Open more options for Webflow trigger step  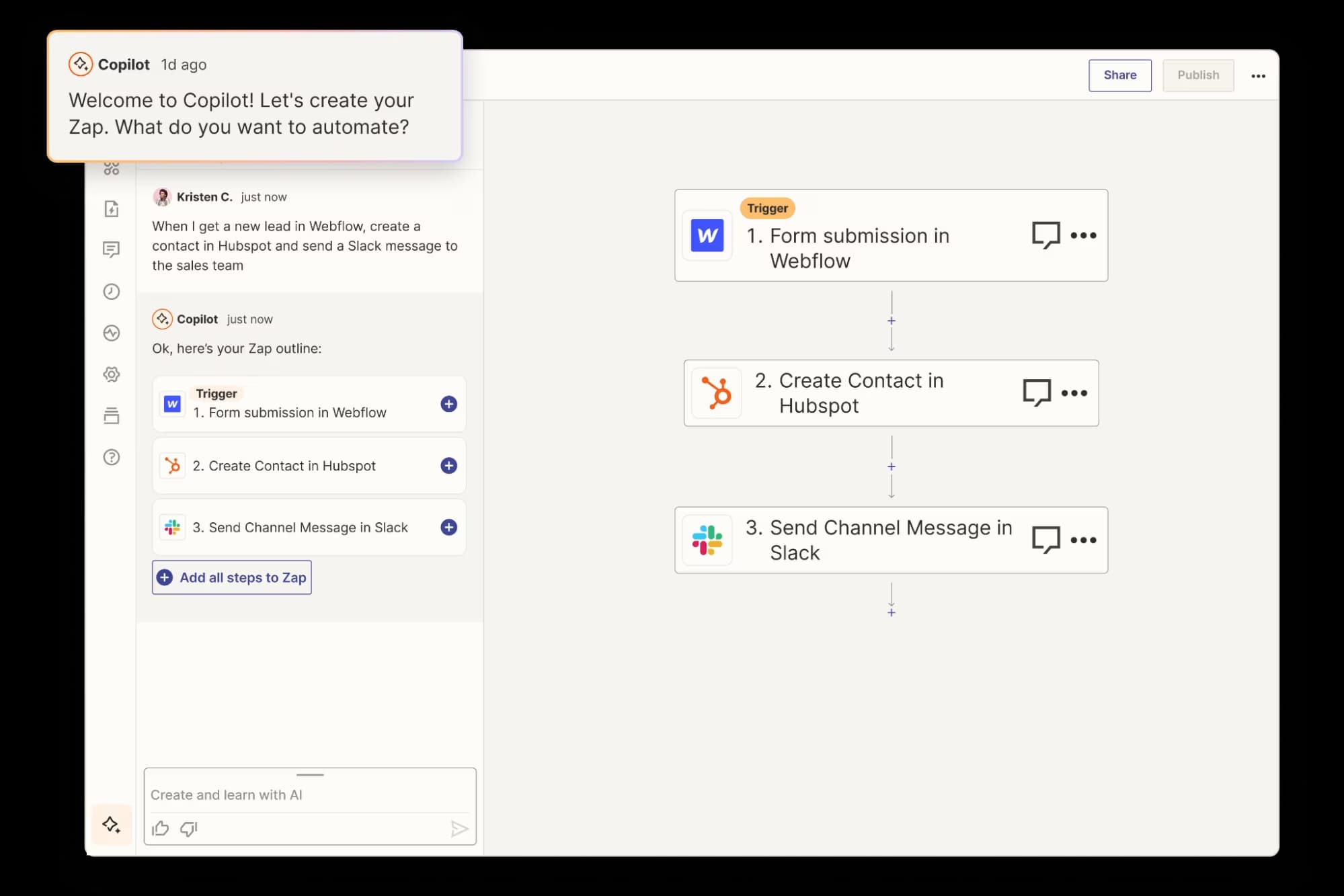tap(1084, 235)
